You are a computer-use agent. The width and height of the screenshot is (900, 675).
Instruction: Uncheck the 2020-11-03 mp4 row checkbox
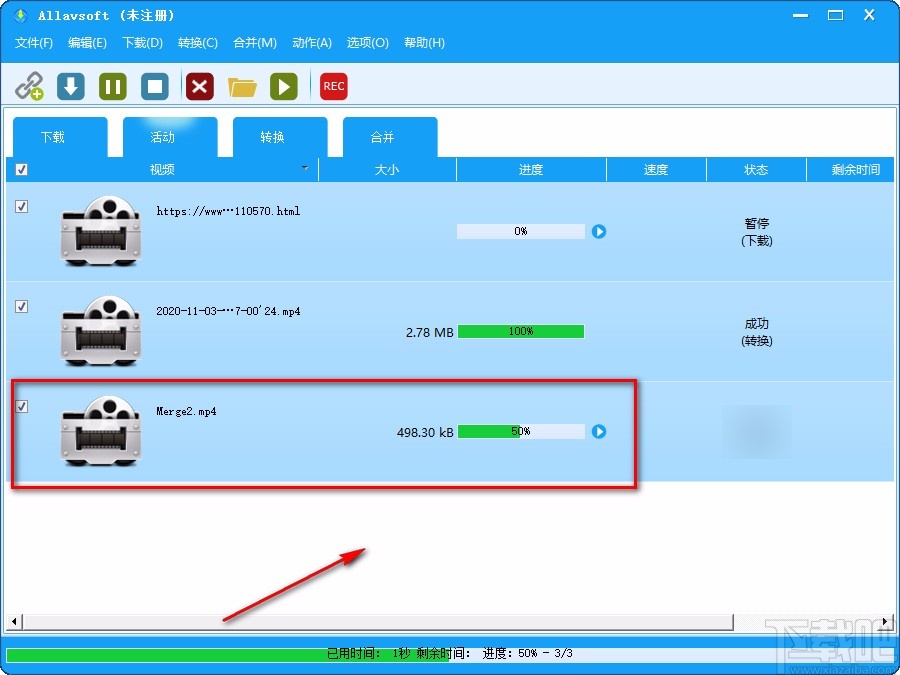pyautogui.click(x=21, y=307)
